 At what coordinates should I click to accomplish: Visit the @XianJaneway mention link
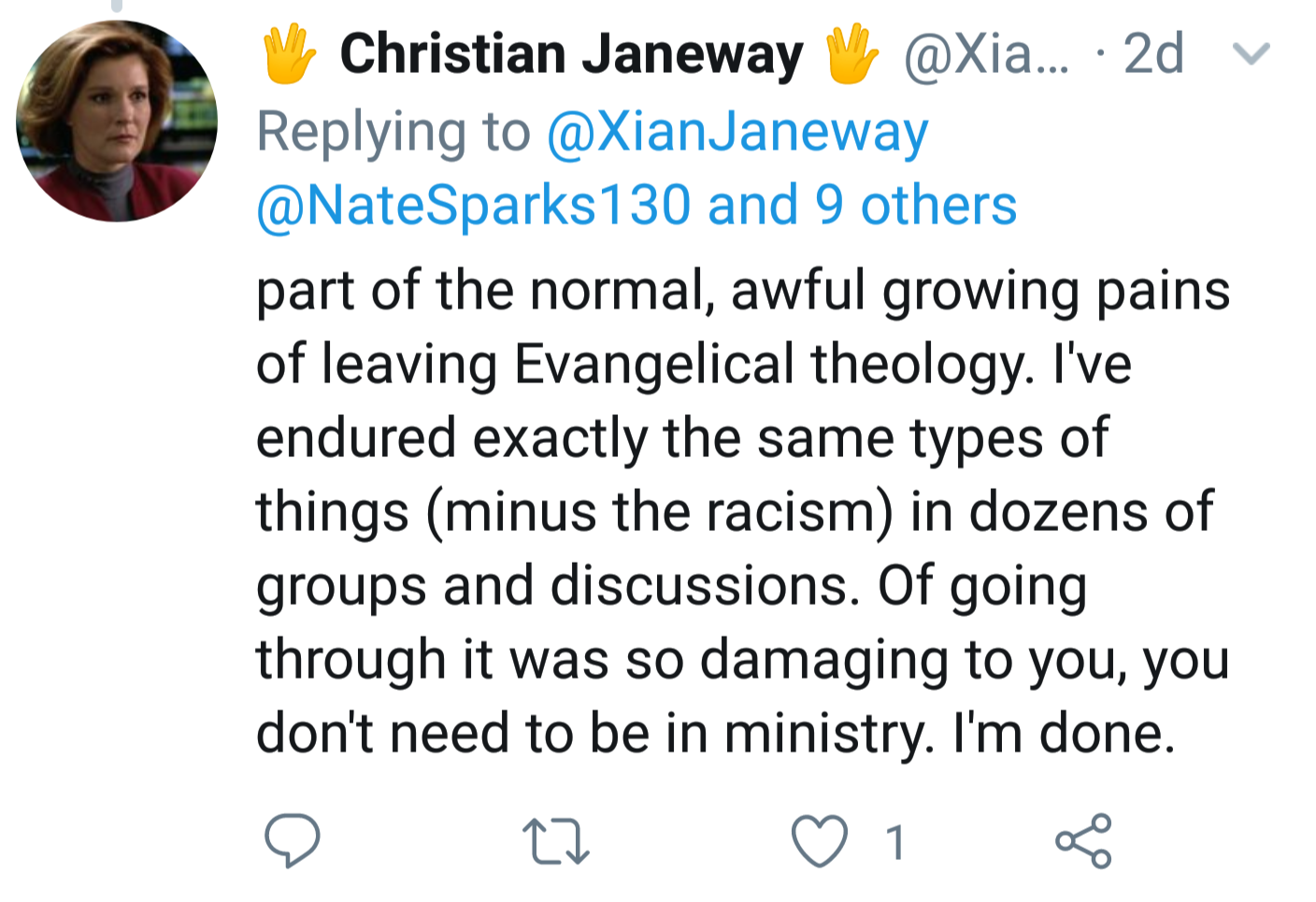coord(737,132)
